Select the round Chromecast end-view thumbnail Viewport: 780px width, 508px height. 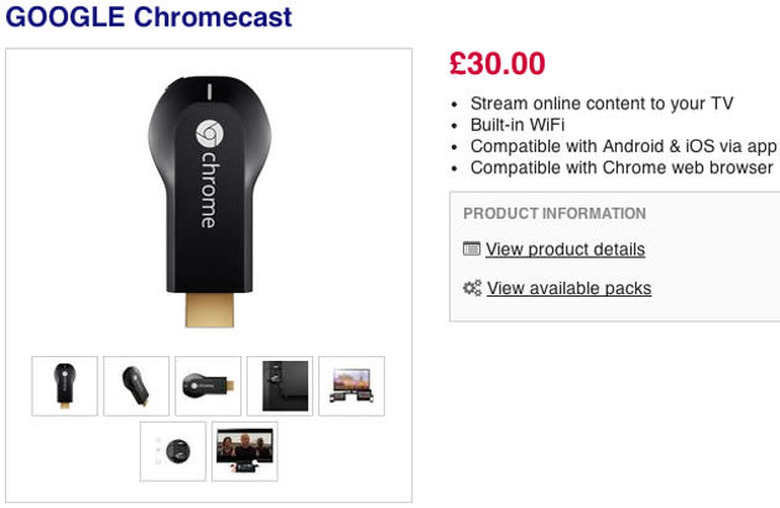(x=173, y=451)
